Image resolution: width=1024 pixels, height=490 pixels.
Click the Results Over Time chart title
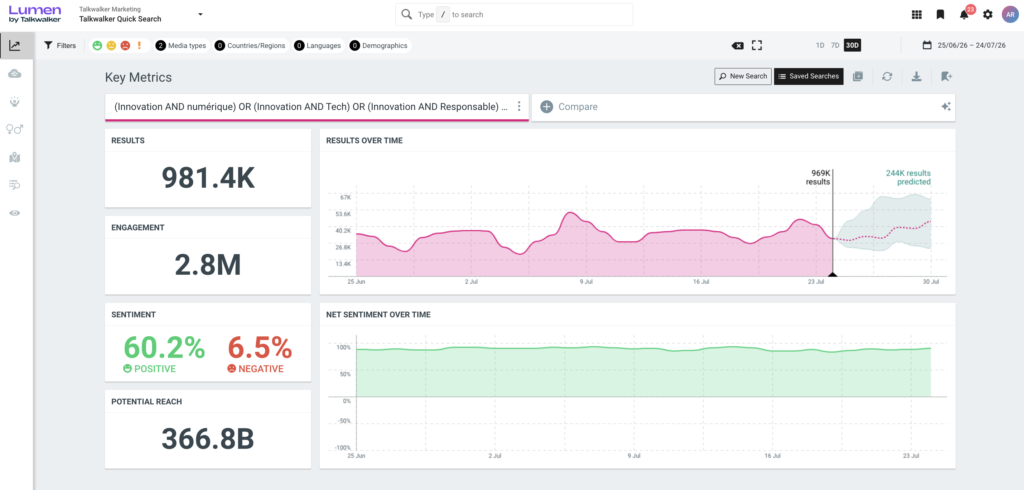(x=364, y=140)
